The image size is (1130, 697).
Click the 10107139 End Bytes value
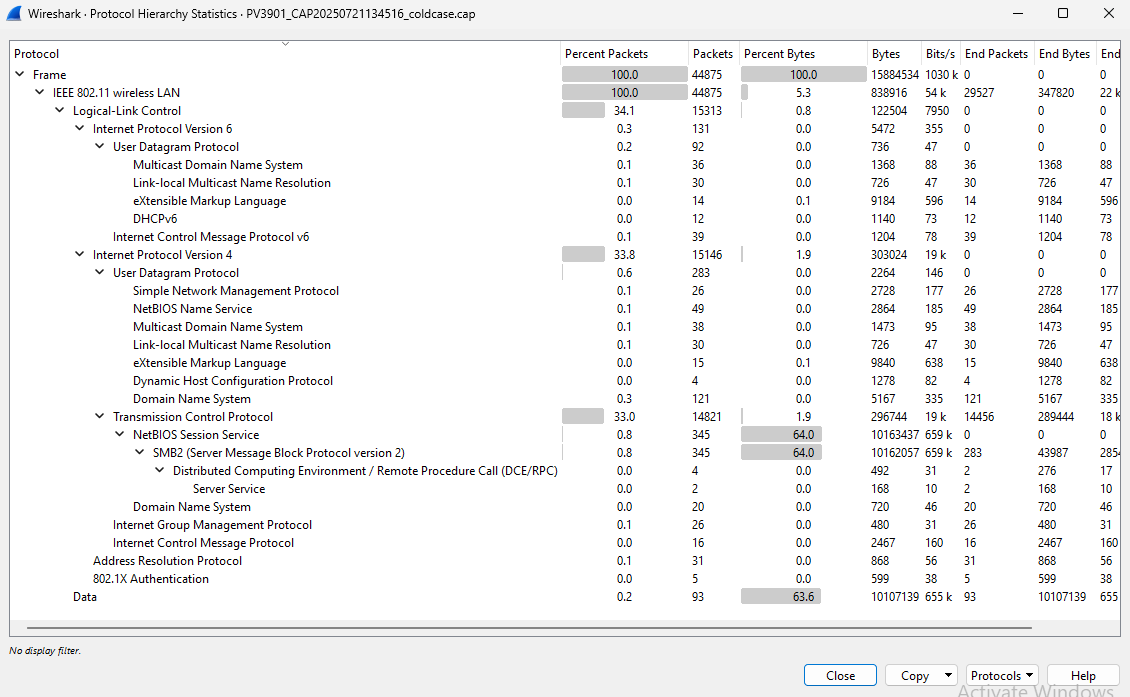coord(1062,597)
